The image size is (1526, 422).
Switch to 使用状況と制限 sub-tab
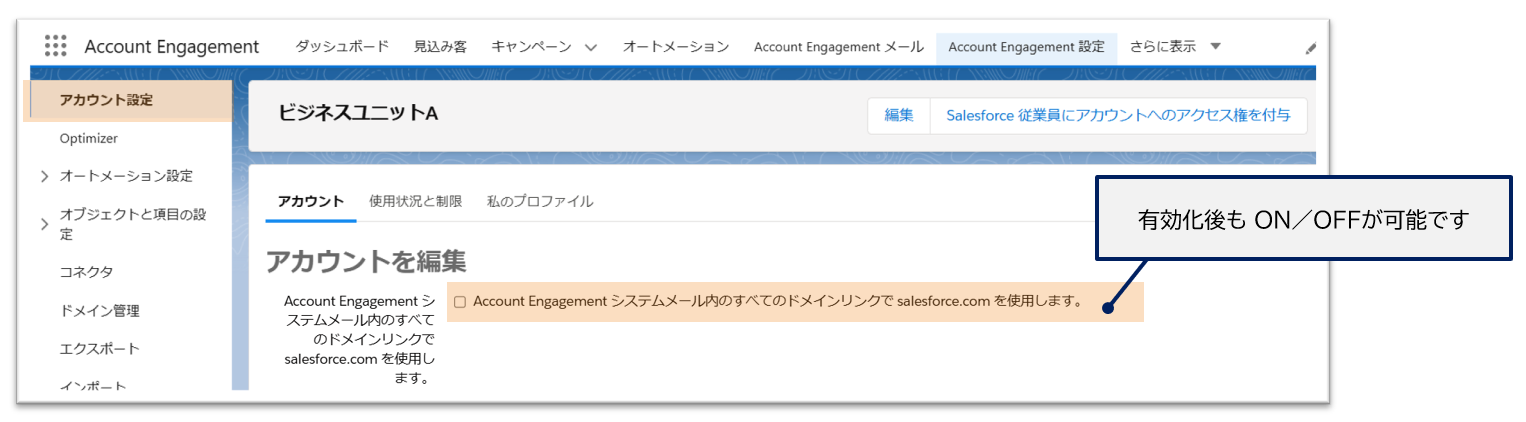pyautogui.click(x=415, y=201)
